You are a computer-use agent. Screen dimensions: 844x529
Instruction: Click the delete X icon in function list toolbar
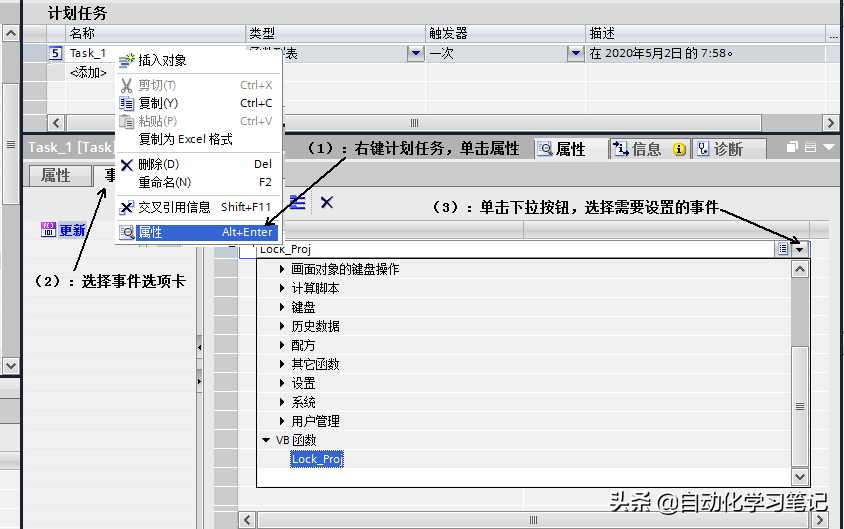click(326, 202)
